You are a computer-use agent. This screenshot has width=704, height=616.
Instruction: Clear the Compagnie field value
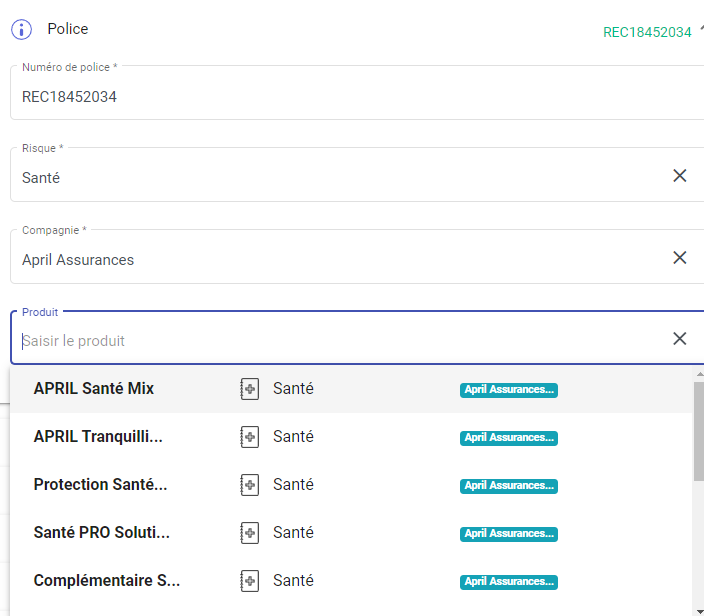pos(679,258)
